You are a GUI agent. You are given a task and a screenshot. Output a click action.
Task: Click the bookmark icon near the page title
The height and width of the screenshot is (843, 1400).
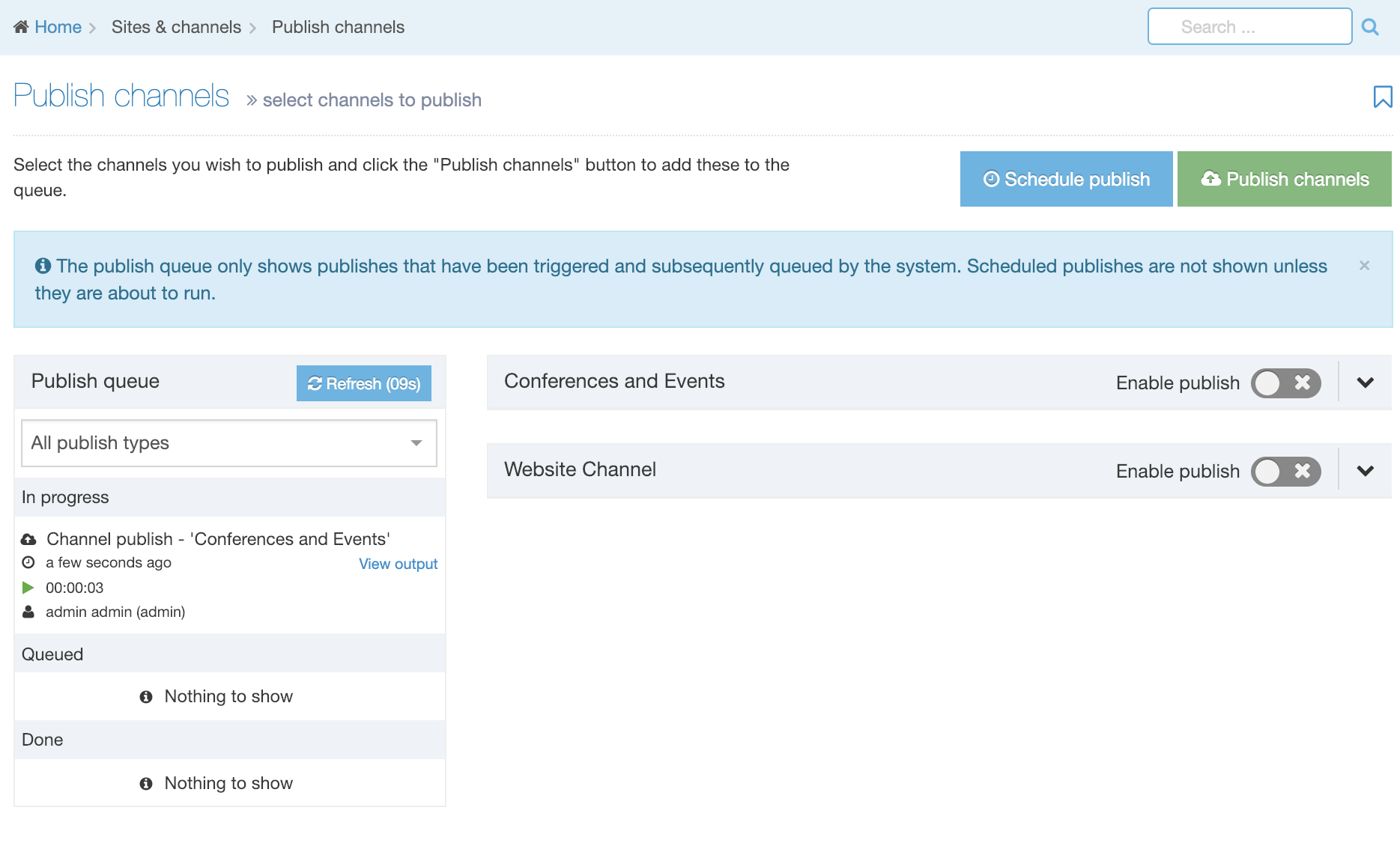[x=1384, y=96]
